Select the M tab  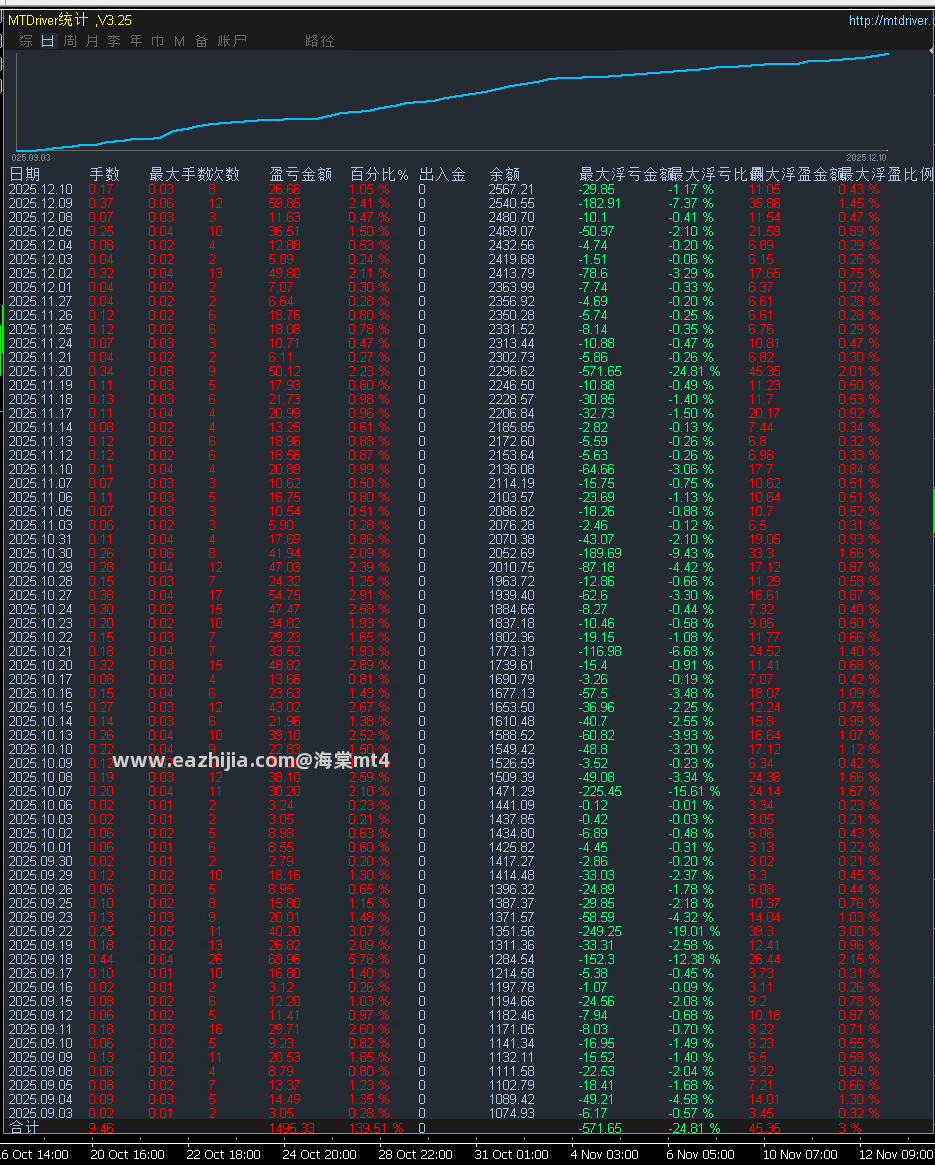coord(179,41)
